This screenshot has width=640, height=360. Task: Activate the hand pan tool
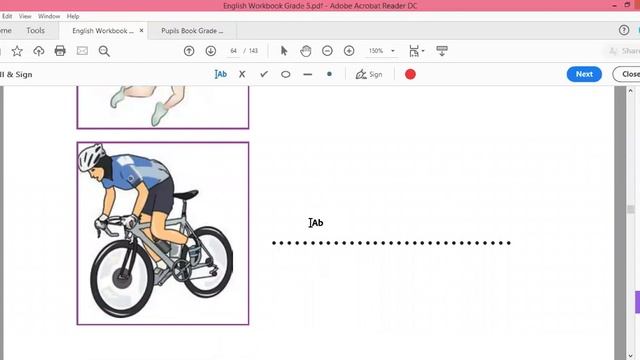pyautogui.click(x=305, y=51)
